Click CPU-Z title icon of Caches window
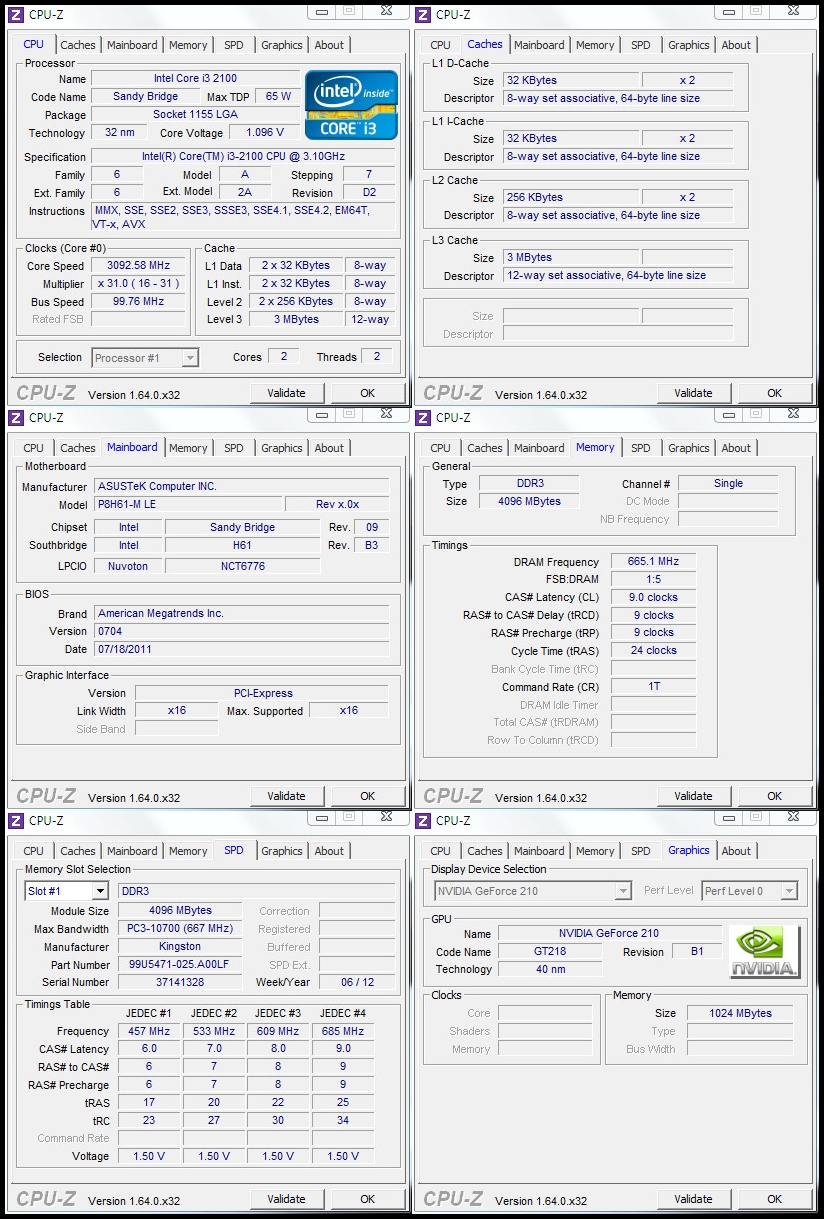This screenshot has height=1219, width=824. pyautogui.click(x=423, y=14)
